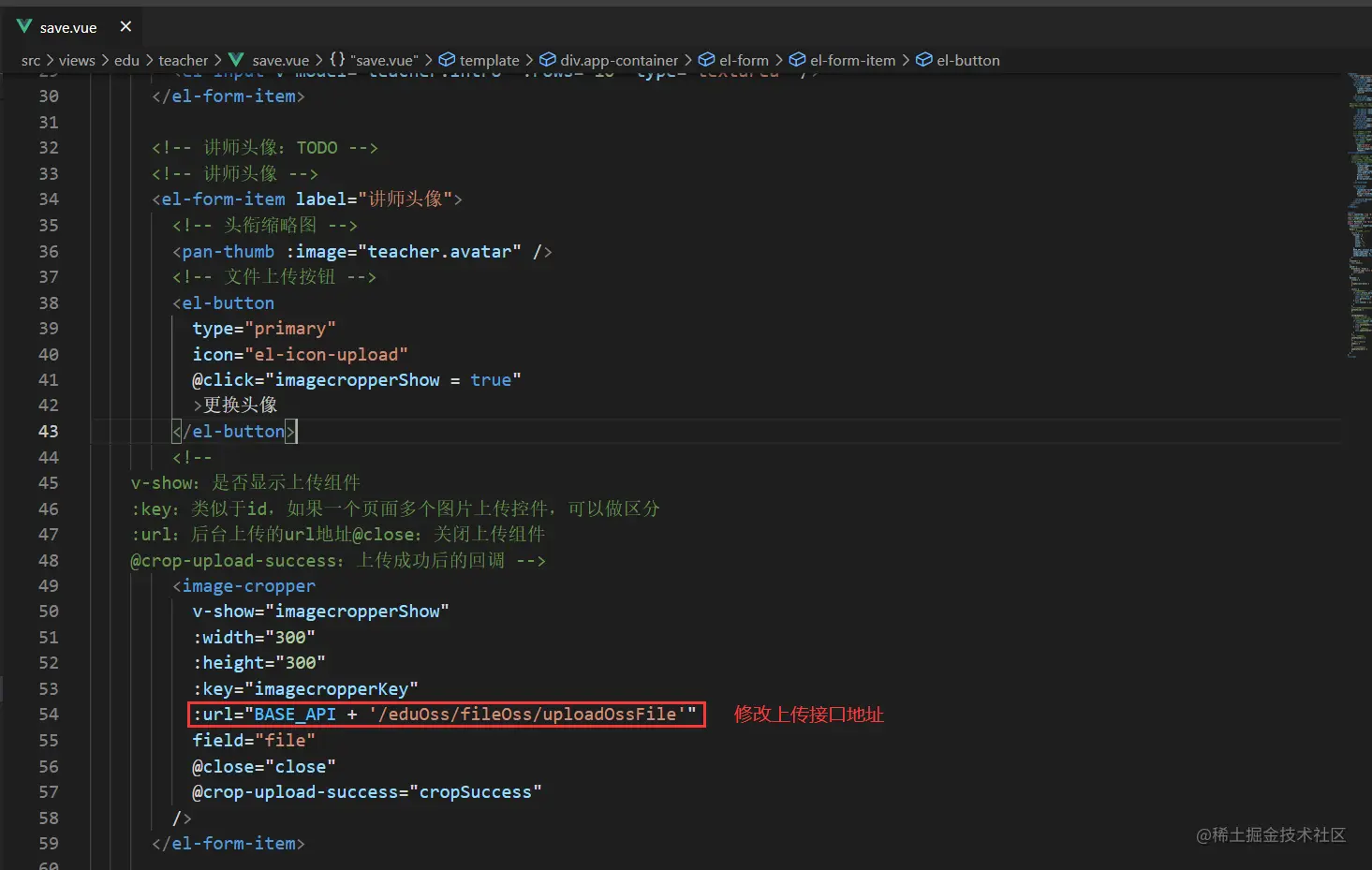Click "cropSuccess" on line 57
The height and width of the screenshot is (870, 1372).
click(476, 792)
